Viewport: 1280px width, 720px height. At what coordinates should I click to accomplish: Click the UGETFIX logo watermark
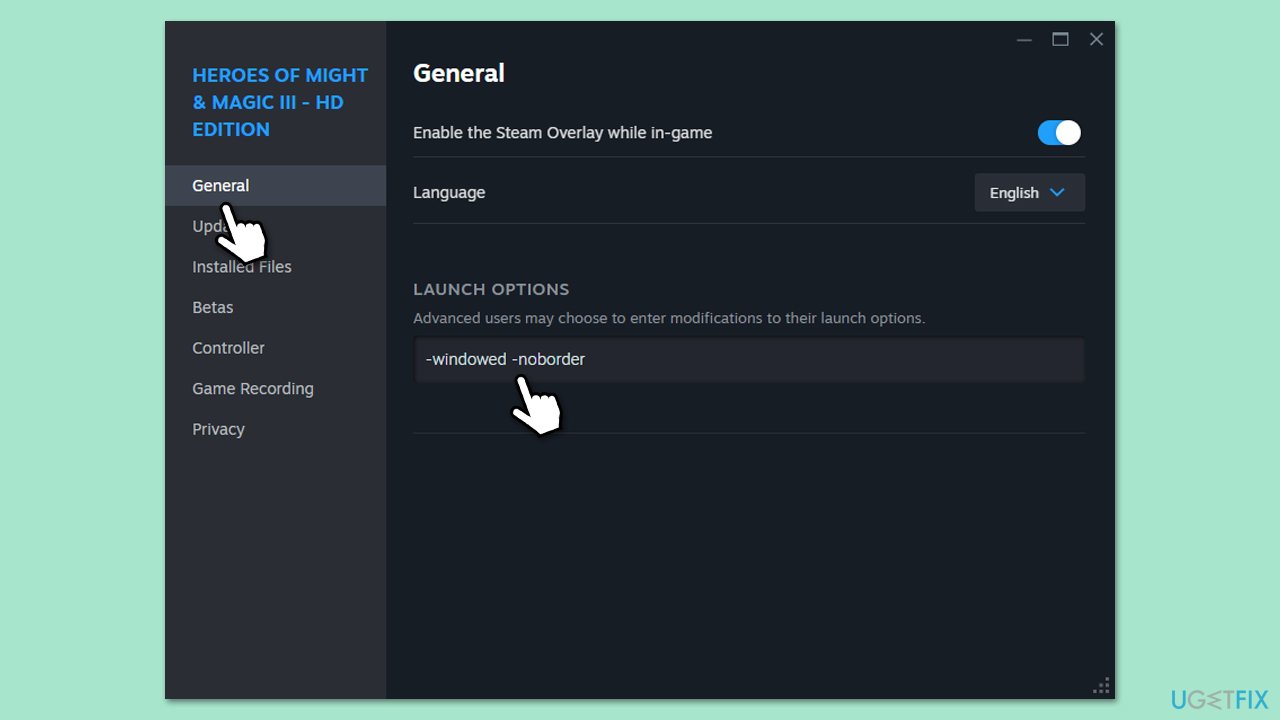(x=1219, y=699)
